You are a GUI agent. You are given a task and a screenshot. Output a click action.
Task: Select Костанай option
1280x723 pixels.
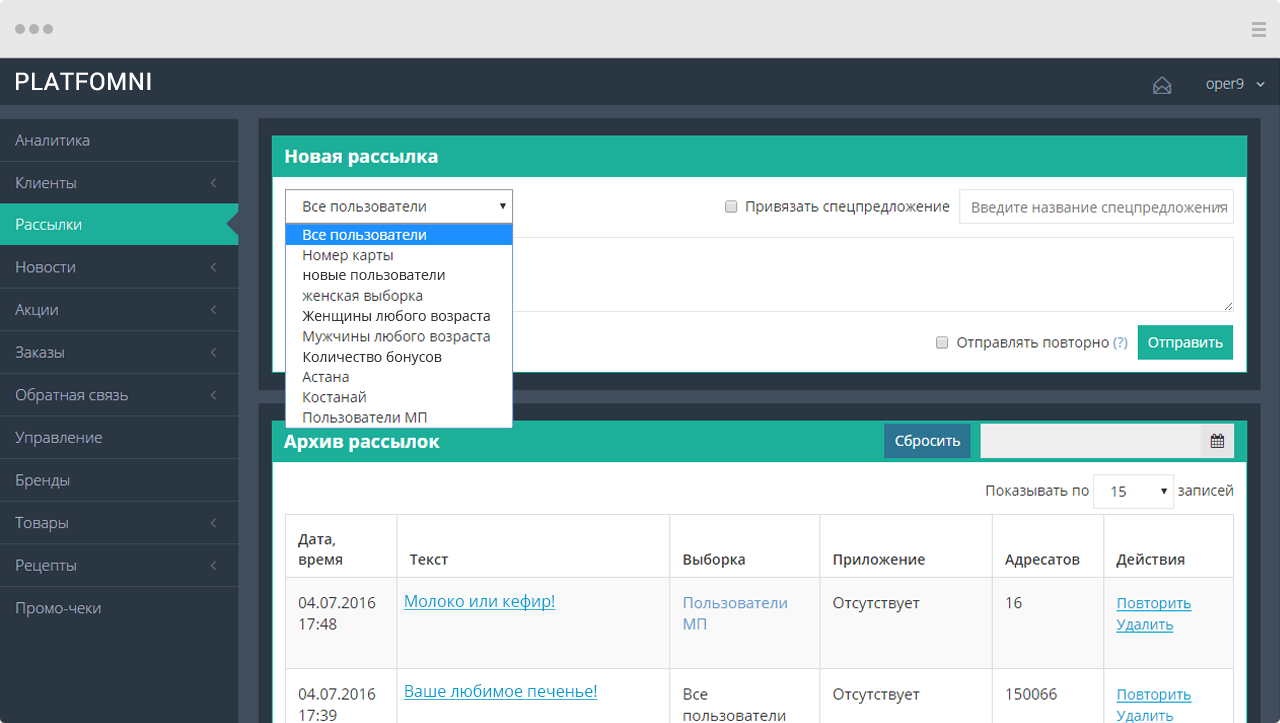[399, 397]
